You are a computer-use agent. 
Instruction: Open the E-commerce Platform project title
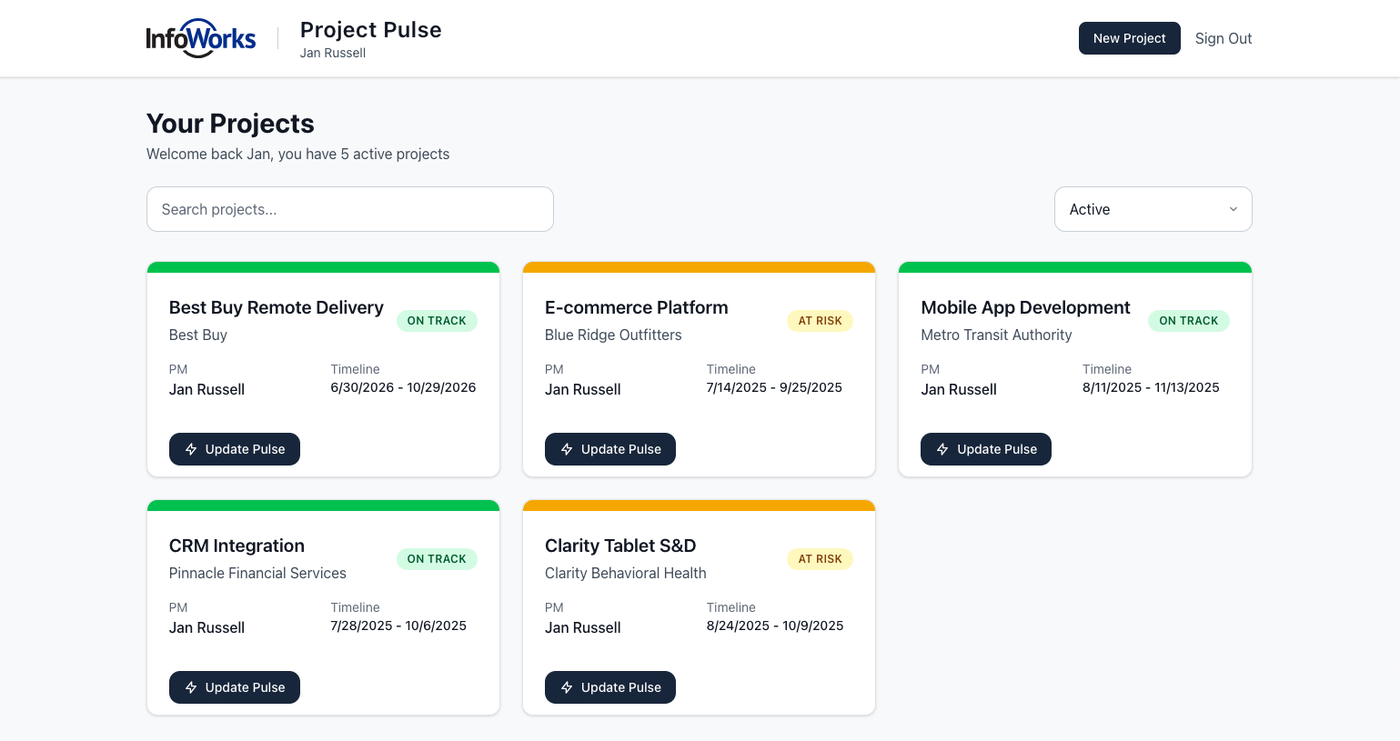pos(636,307)
